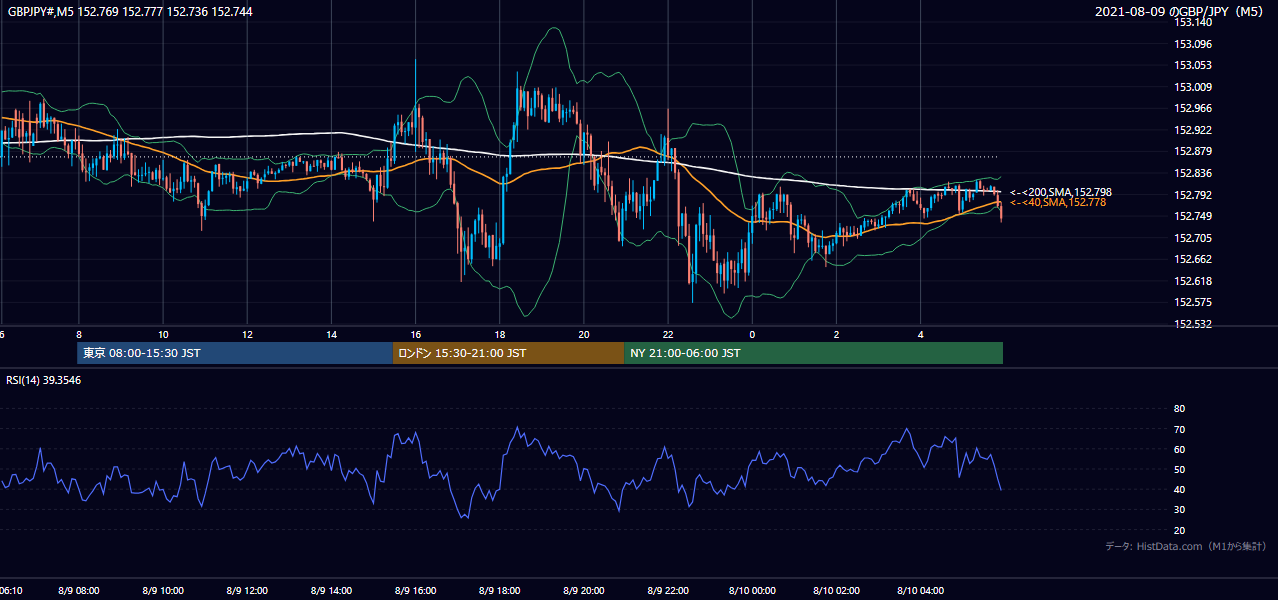Click the 8/10 02:00 bottom time label
The image size is (1278, 600).
pos(836,591)
